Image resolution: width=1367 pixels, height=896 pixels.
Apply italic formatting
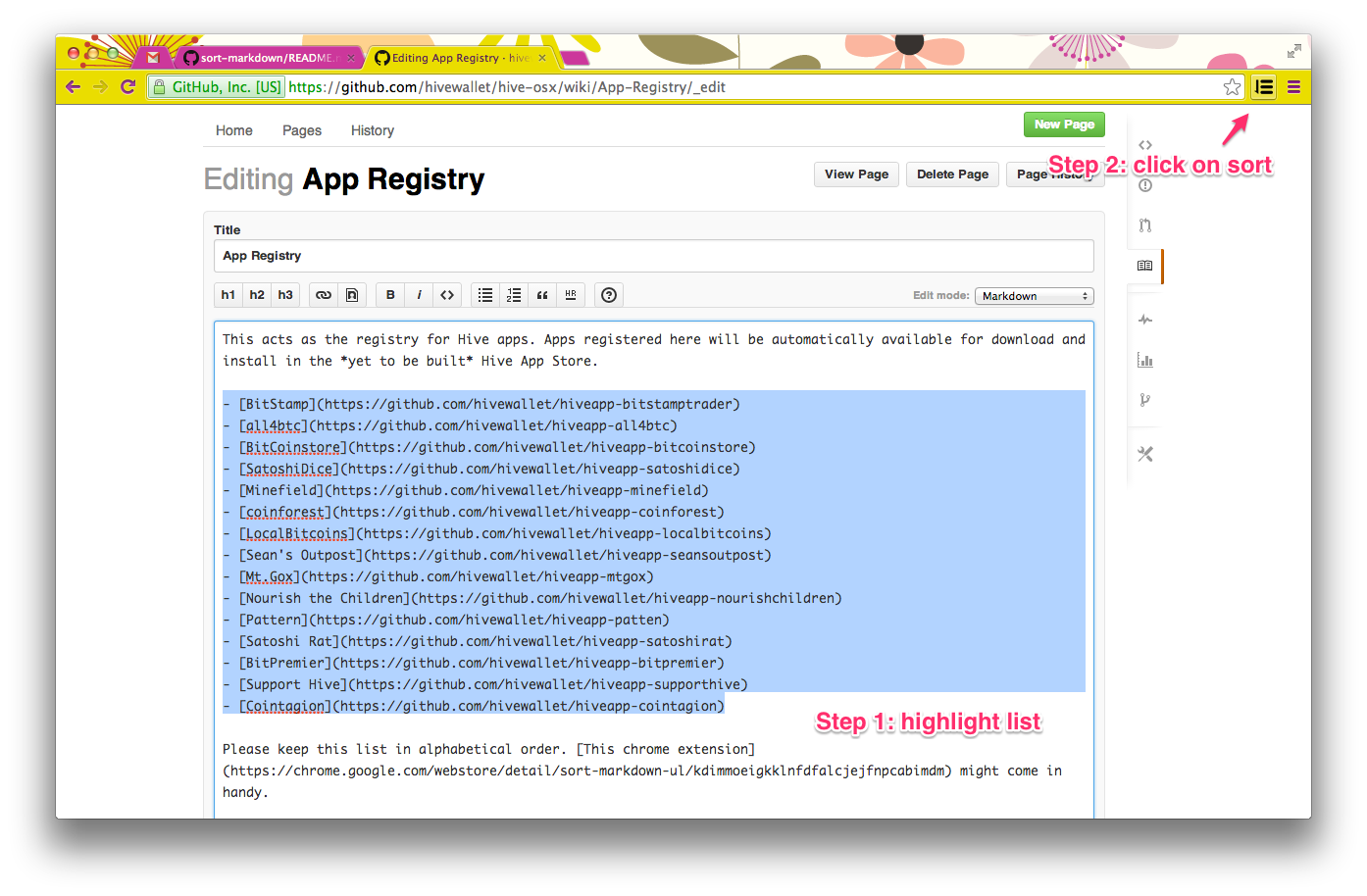(419, 295)
